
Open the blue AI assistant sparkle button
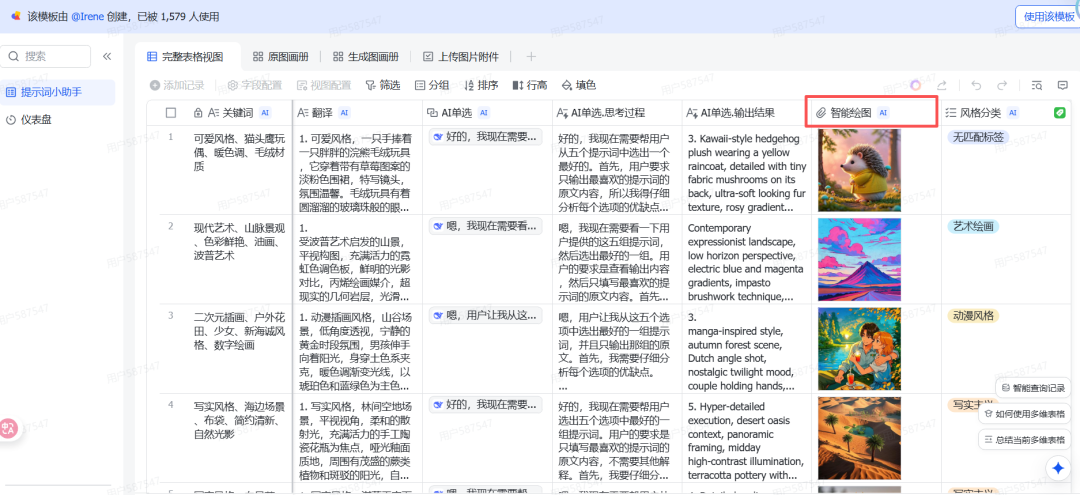click(x=1057, y=467)
